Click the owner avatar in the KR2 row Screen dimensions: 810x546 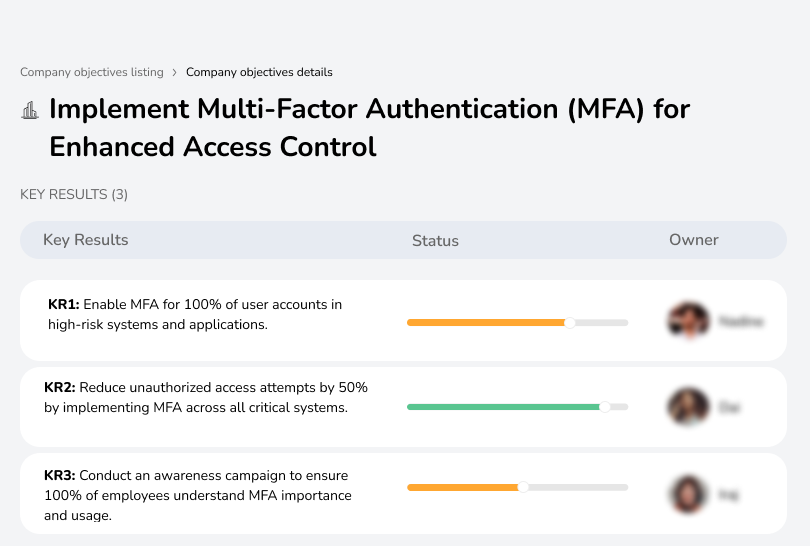click(x=688, y=407)
